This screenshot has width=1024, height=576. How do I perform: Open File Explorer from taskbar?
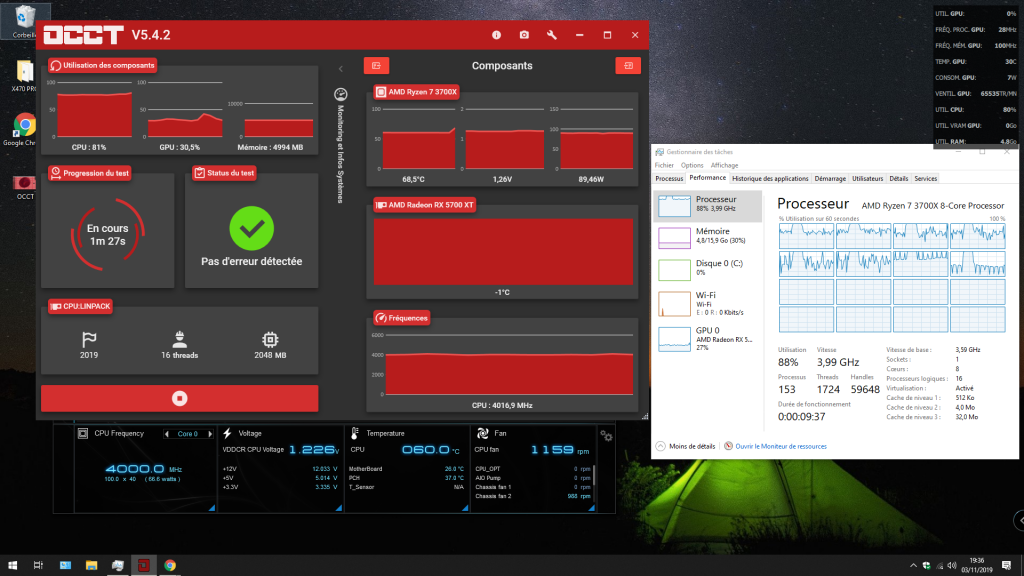[91, 565]
